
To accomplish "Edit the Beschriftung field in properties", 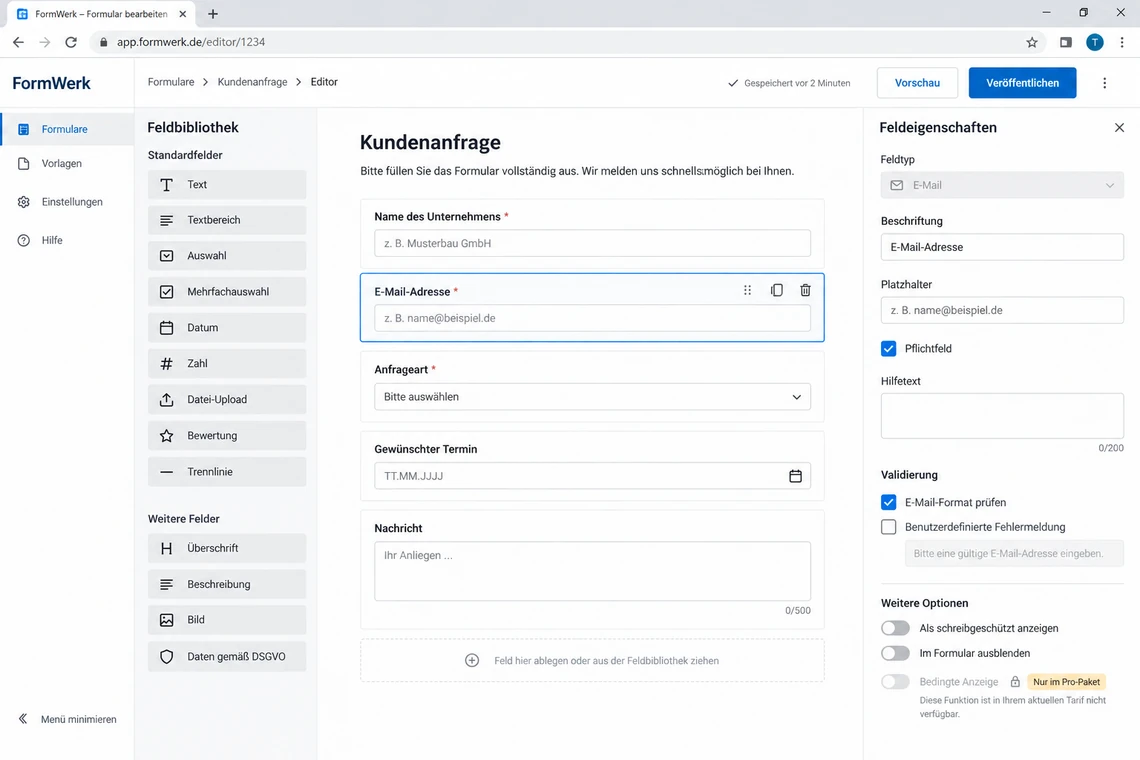I will click(1002, 247).
